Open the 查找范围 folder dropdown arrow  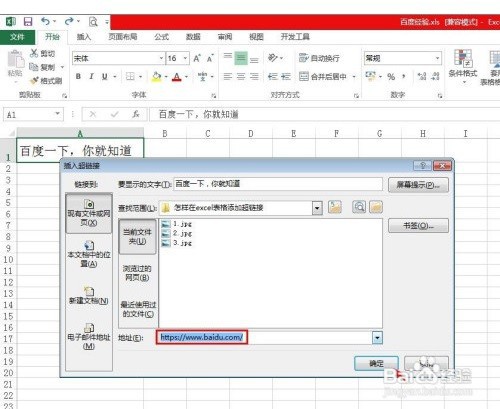click(x=317, y=208)
